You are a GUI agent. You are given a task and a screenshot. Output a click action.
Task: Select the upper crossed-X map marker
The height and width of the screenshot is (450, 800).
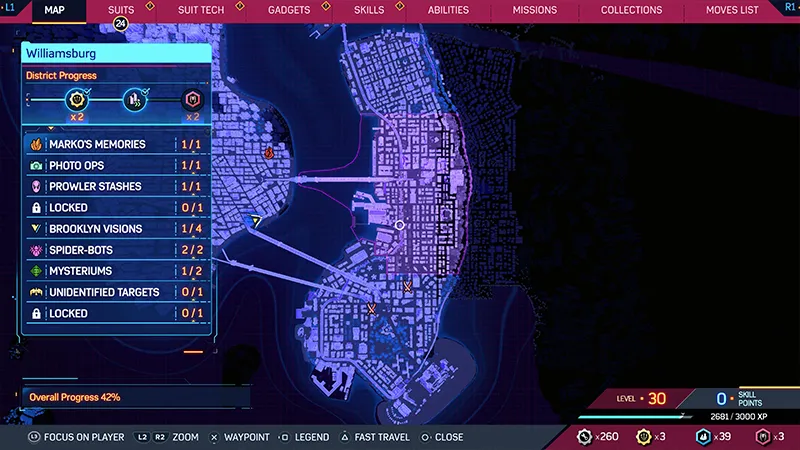click(x=407, y=287)
